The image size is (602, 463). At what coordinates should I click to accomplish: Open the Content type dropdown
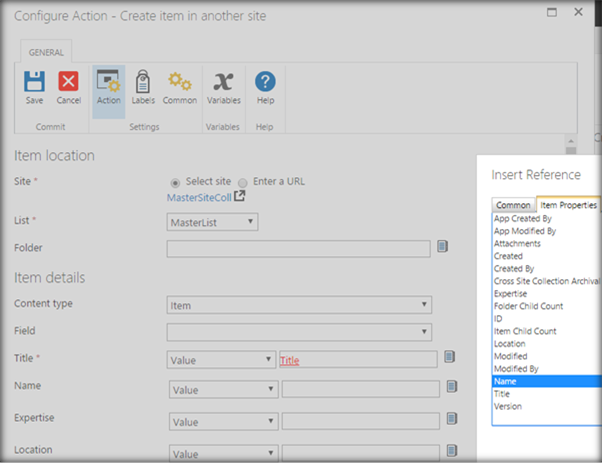(299, 304)
